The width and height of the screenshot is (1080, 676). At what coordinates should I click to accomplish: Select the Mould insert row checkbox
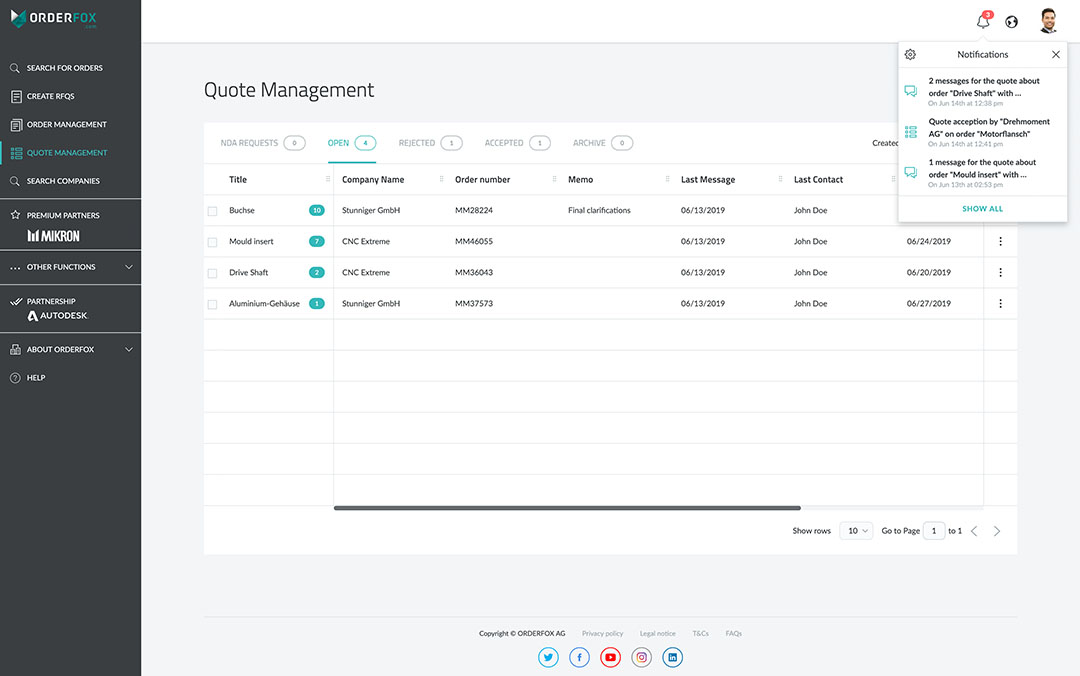(212, 242)
